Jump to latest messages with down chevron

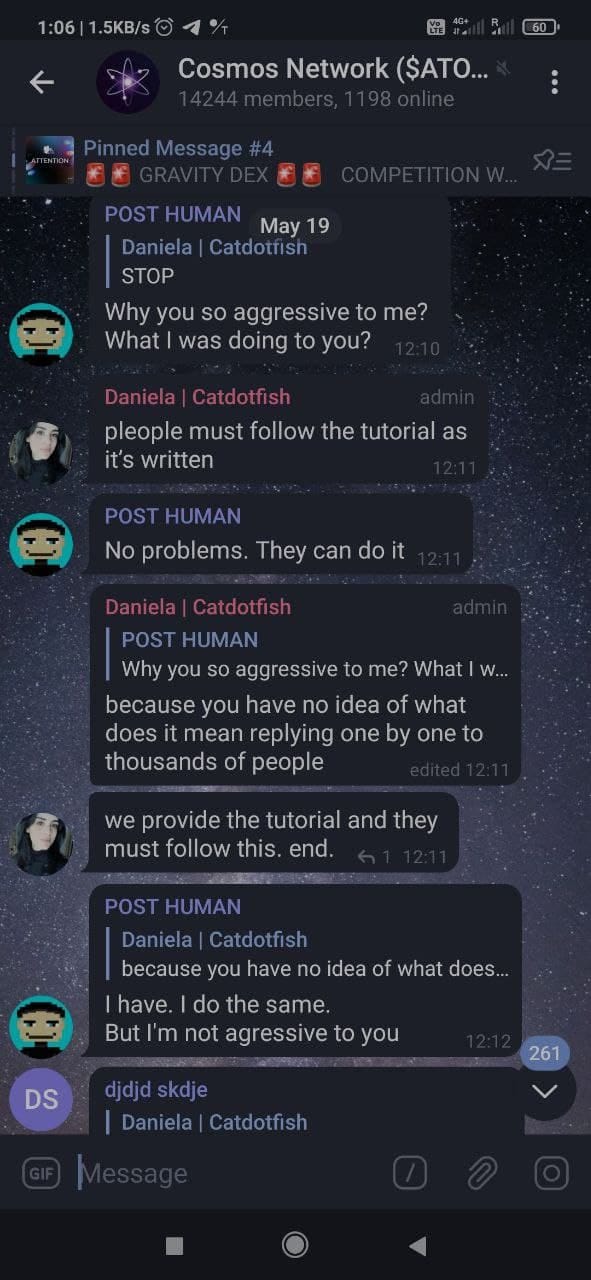545,1091
